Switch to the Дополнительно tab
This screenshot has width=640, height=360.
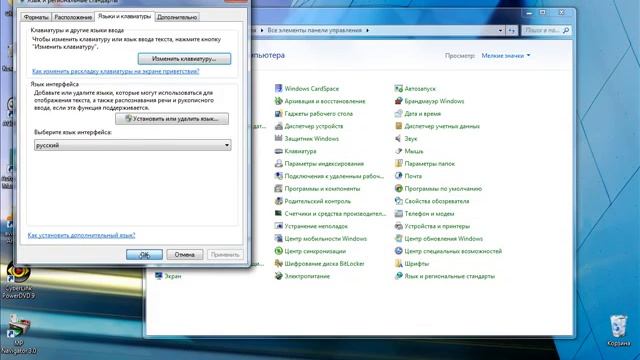click(x=177, y=17)
